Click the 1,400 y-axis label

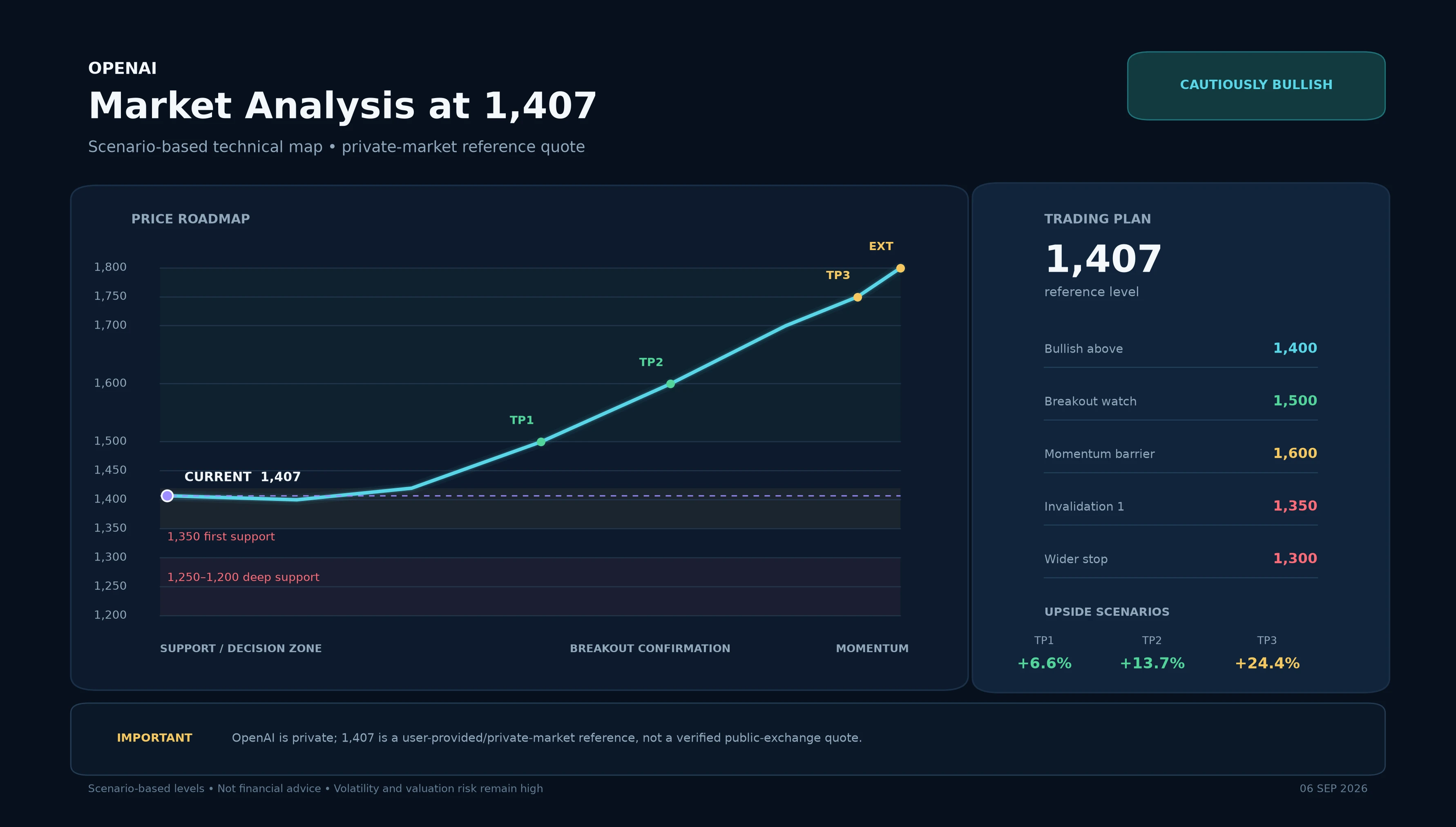coord(110,499)
